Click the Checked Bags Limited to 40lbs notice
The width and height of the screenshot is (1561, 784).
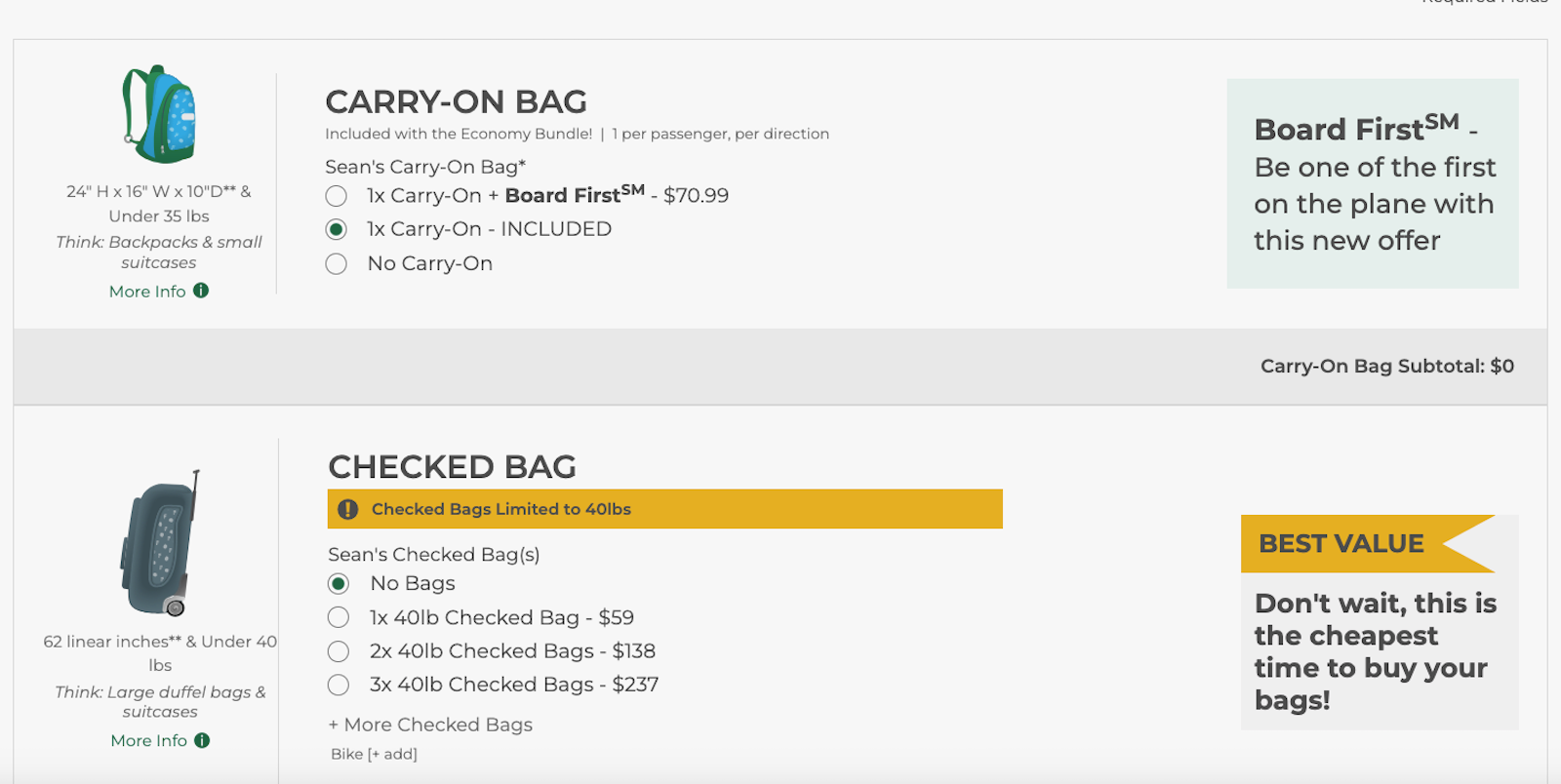tap(500, 509)
